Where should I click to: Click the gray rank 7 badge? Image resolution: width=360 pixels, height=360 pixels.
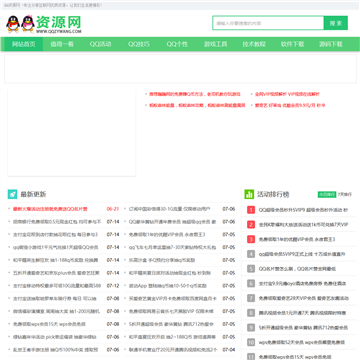coord(251,298)
